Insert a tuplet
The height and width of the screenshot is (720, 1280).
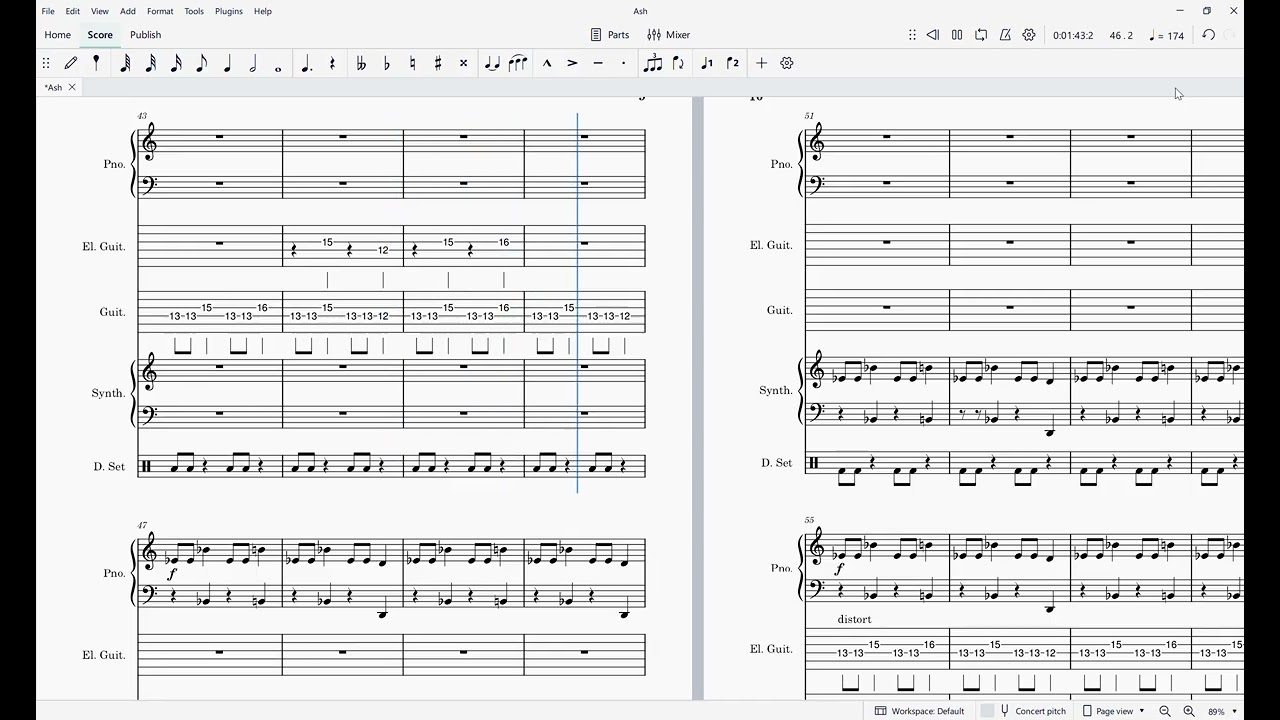[653, 63]
